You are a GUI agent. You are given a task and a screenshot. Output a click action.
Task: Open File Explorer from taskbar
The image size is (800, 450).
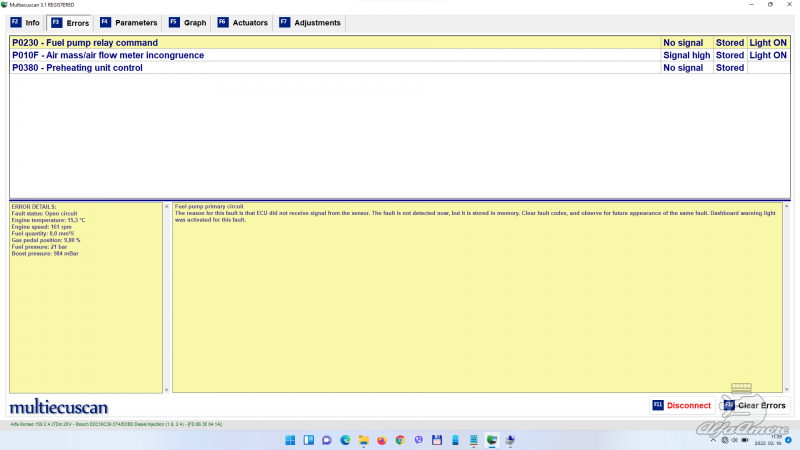(364, 440)
